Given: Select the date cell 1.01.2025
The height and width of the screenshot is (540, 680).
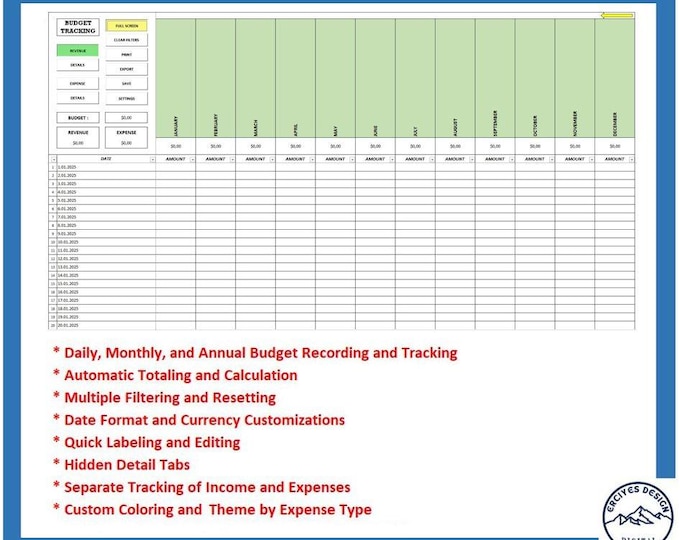Looking at the screenshot, I should (106, 167).
